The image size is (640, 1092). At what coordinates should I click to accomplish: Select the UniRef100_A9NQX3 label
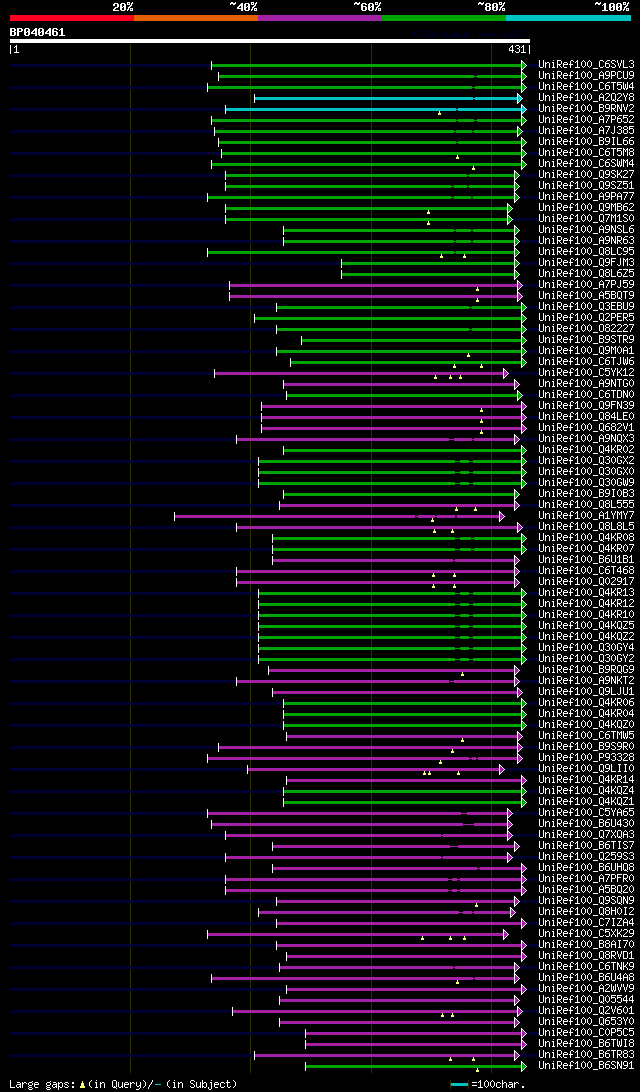(586, 439)
